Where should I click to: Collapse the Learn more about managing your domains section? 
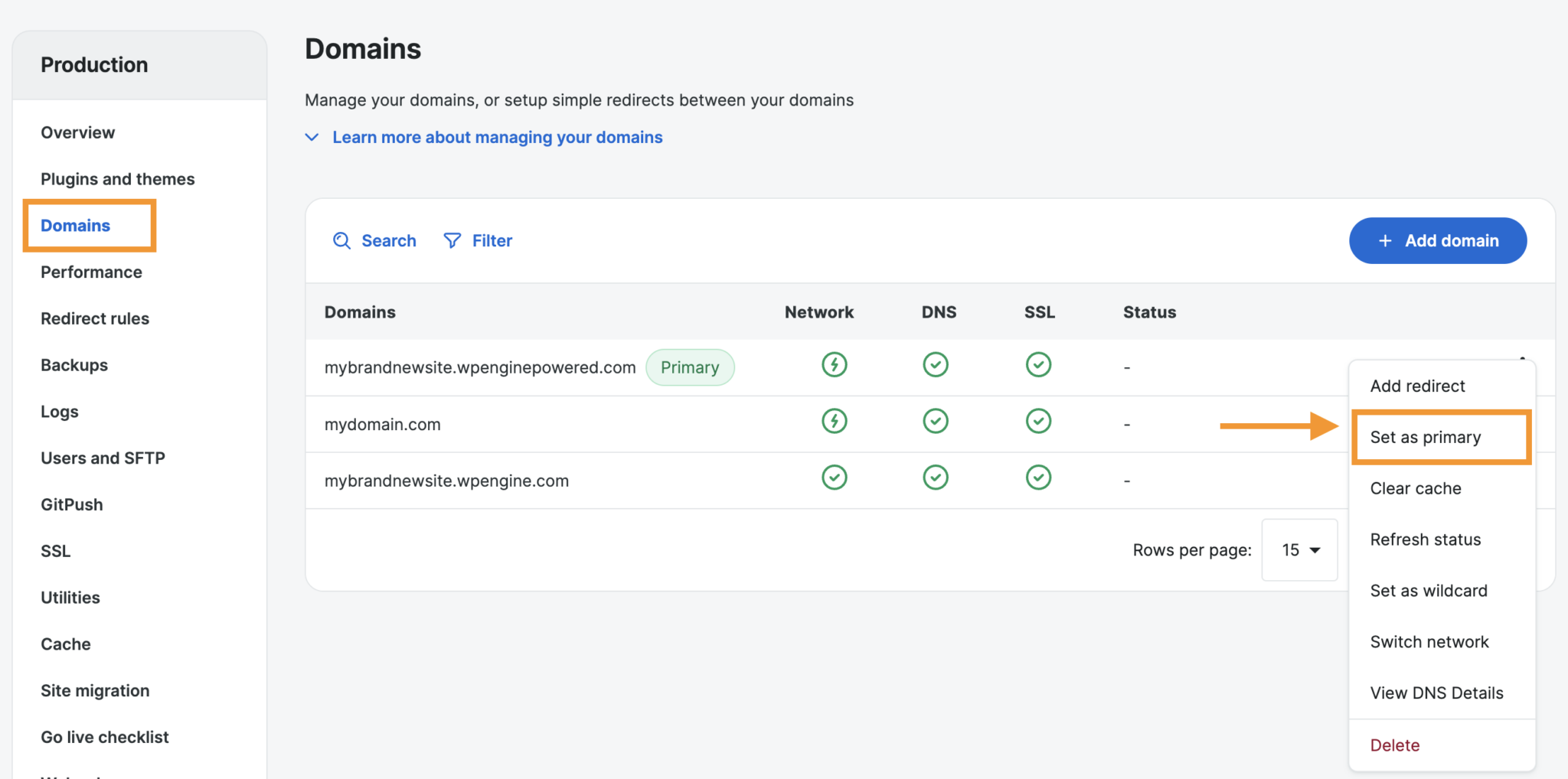[x=312, y=137]
